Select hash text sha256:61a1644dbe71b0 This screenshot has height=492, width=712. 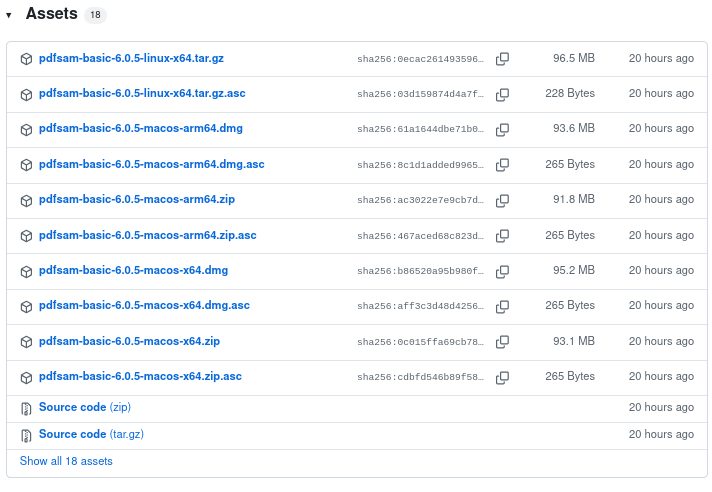(420, 129)
